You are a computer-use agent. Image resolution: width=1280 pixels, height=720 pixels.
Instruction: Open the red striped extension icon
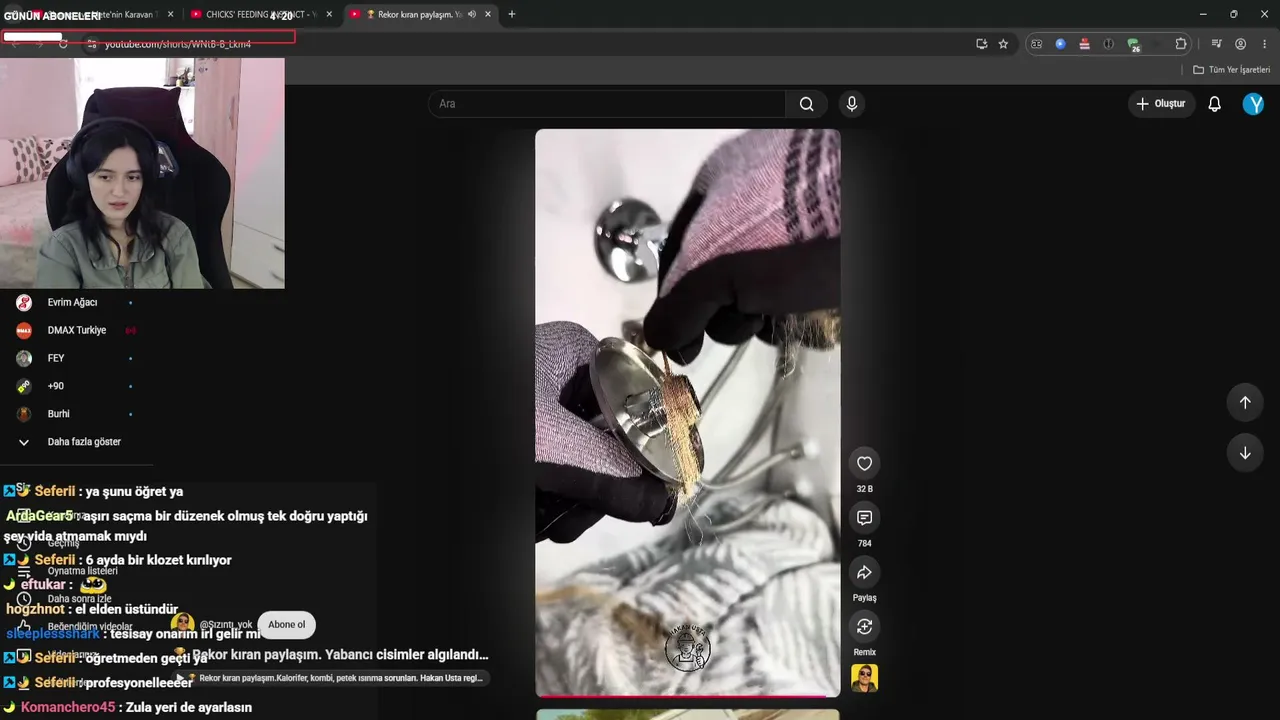(1084, 44)
